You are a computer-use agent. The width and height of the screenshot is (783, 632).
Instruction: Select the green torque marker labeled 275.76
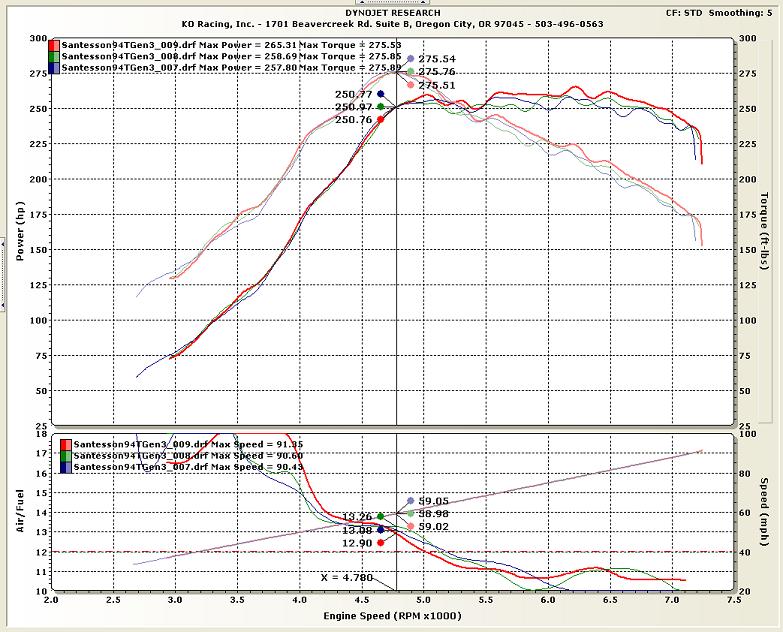tap(410, 72)
